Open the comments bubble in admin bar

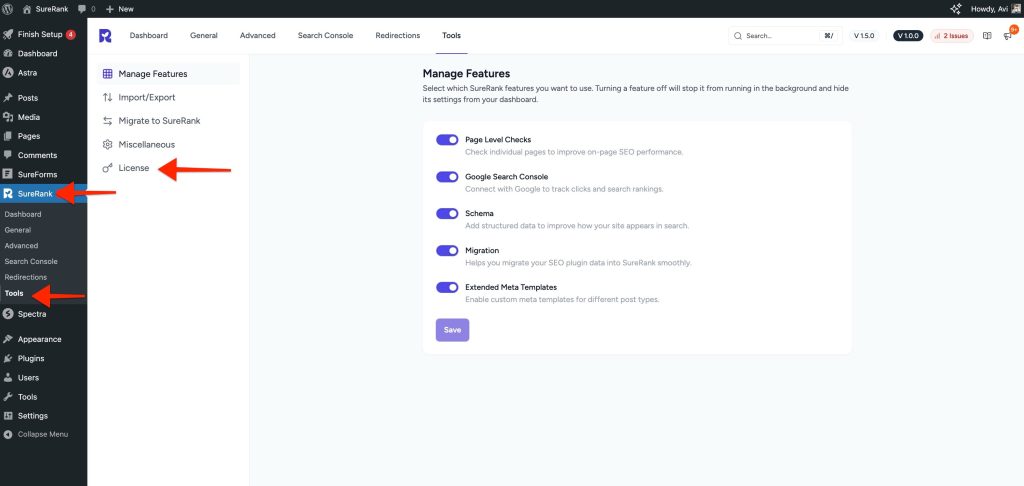87,9
